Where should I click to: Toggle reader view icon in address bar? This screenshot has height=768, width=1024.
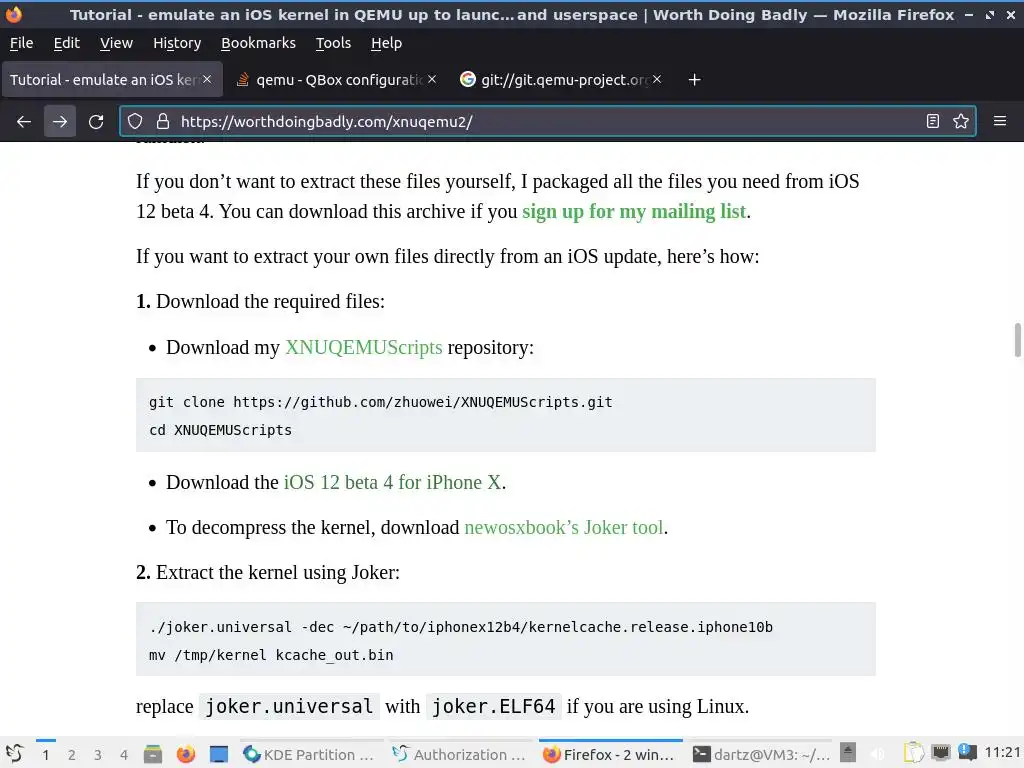933,121
